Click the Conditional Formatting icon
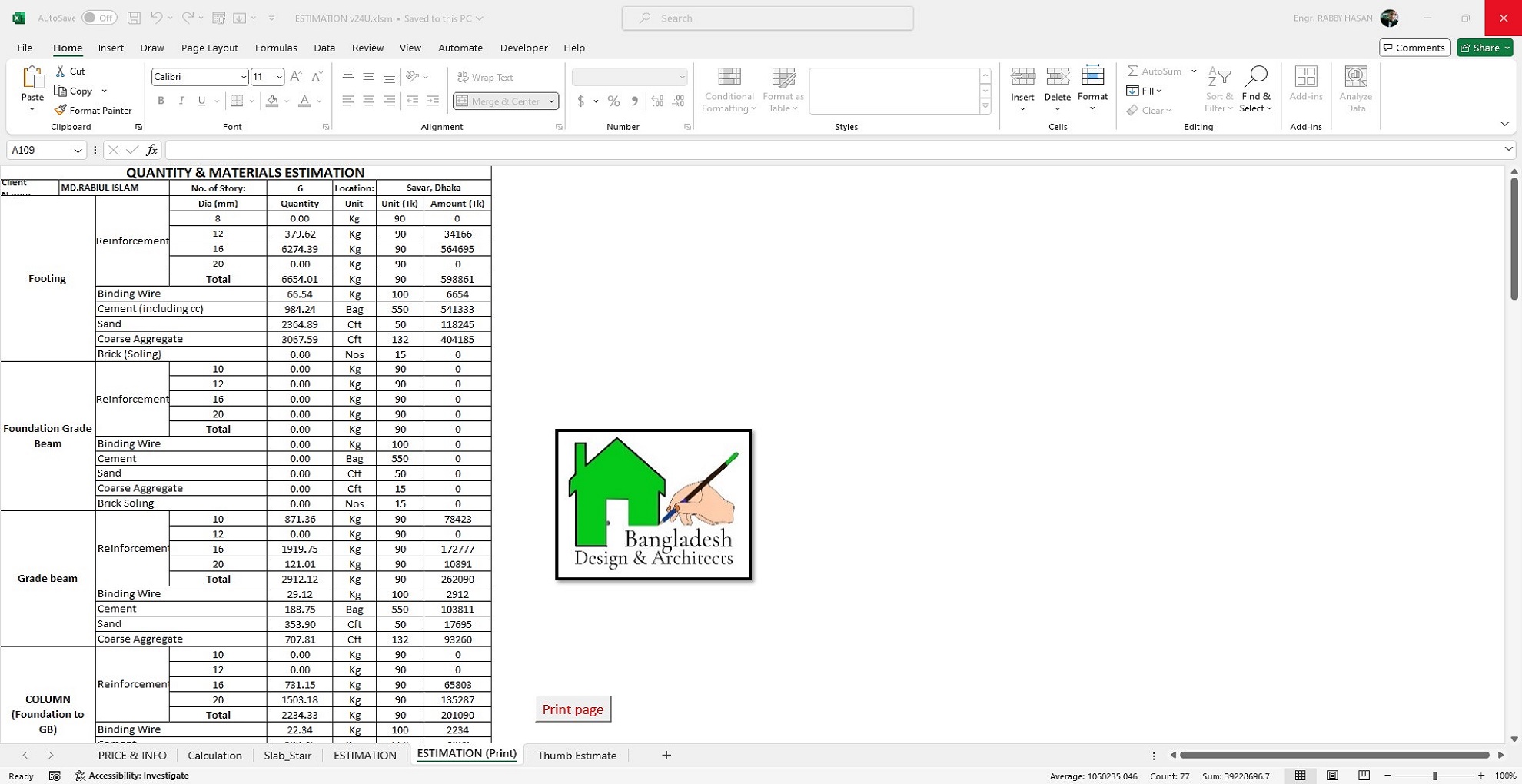Screen dimensions: 1522x784 729,77
